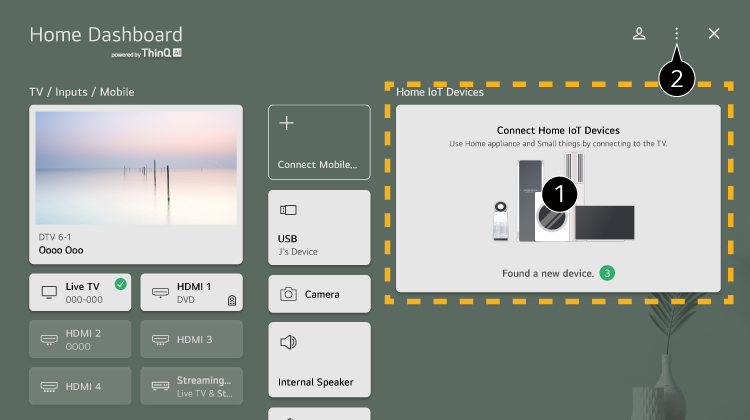Image resolution: width=750 pixels, height=420 pixels.
Task: Click the HDMI 1 port icon
Action: point(160,292)
